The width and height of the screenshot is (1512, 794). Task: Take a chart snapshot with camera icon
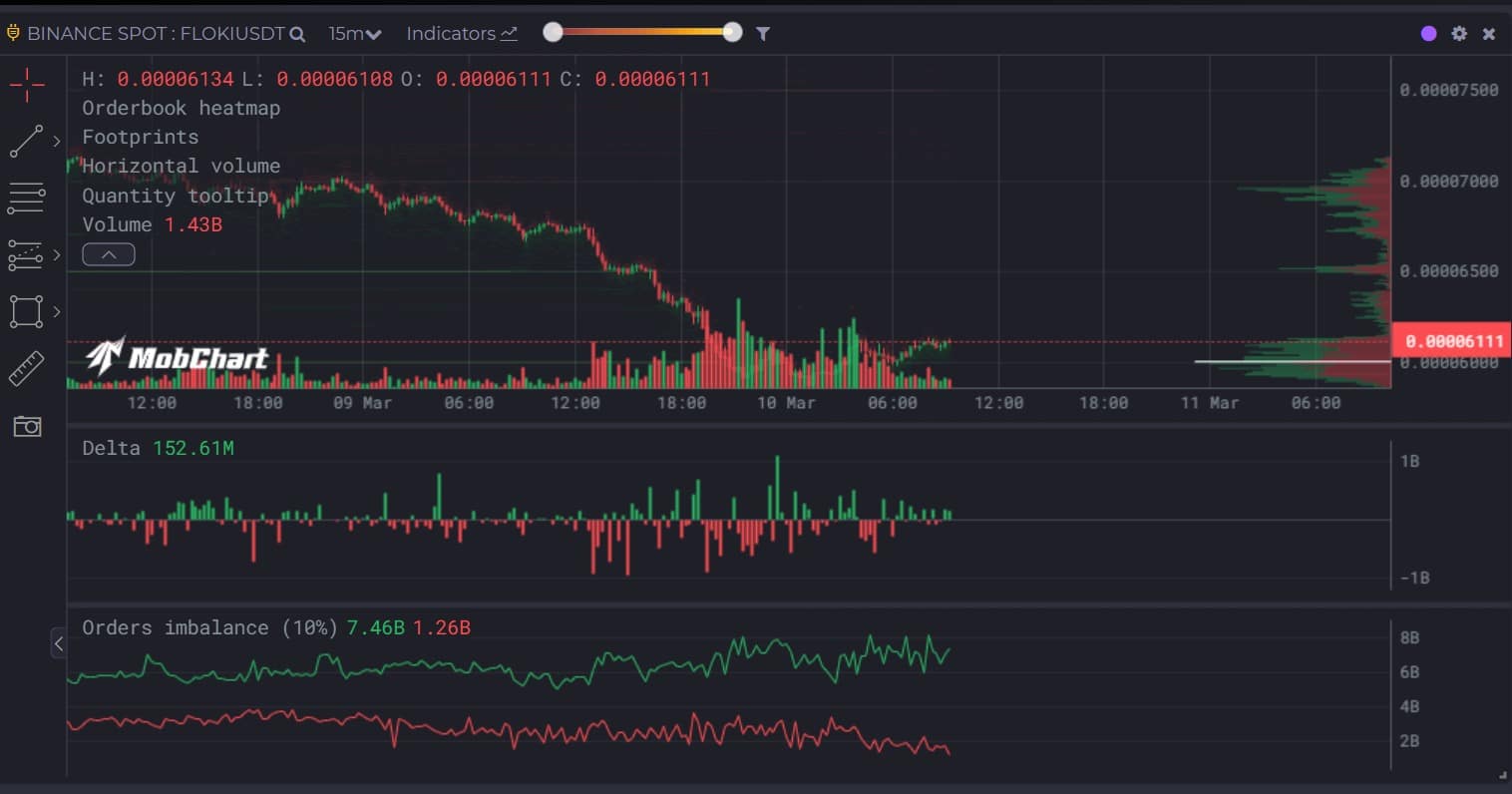coord(27,427)
